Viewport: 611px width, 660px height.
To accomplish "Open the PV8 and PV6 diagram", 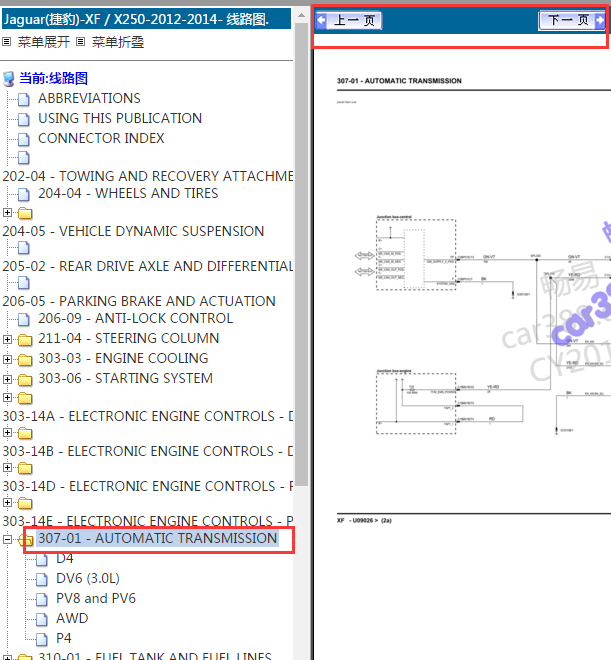I will (96, 598).
